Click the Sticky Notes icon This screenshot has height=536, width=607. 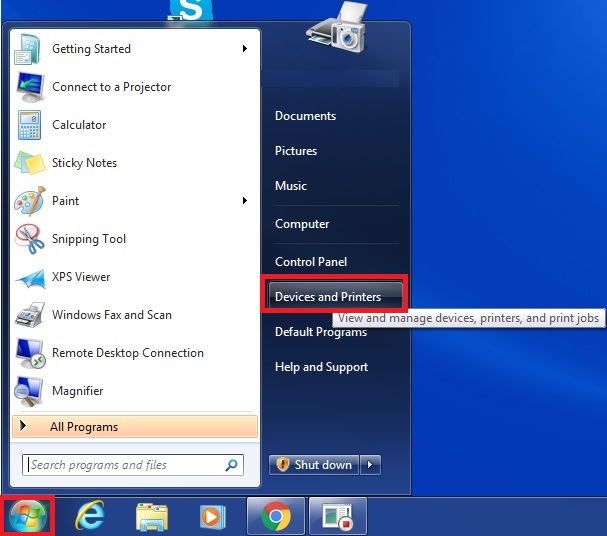point(30,163)
